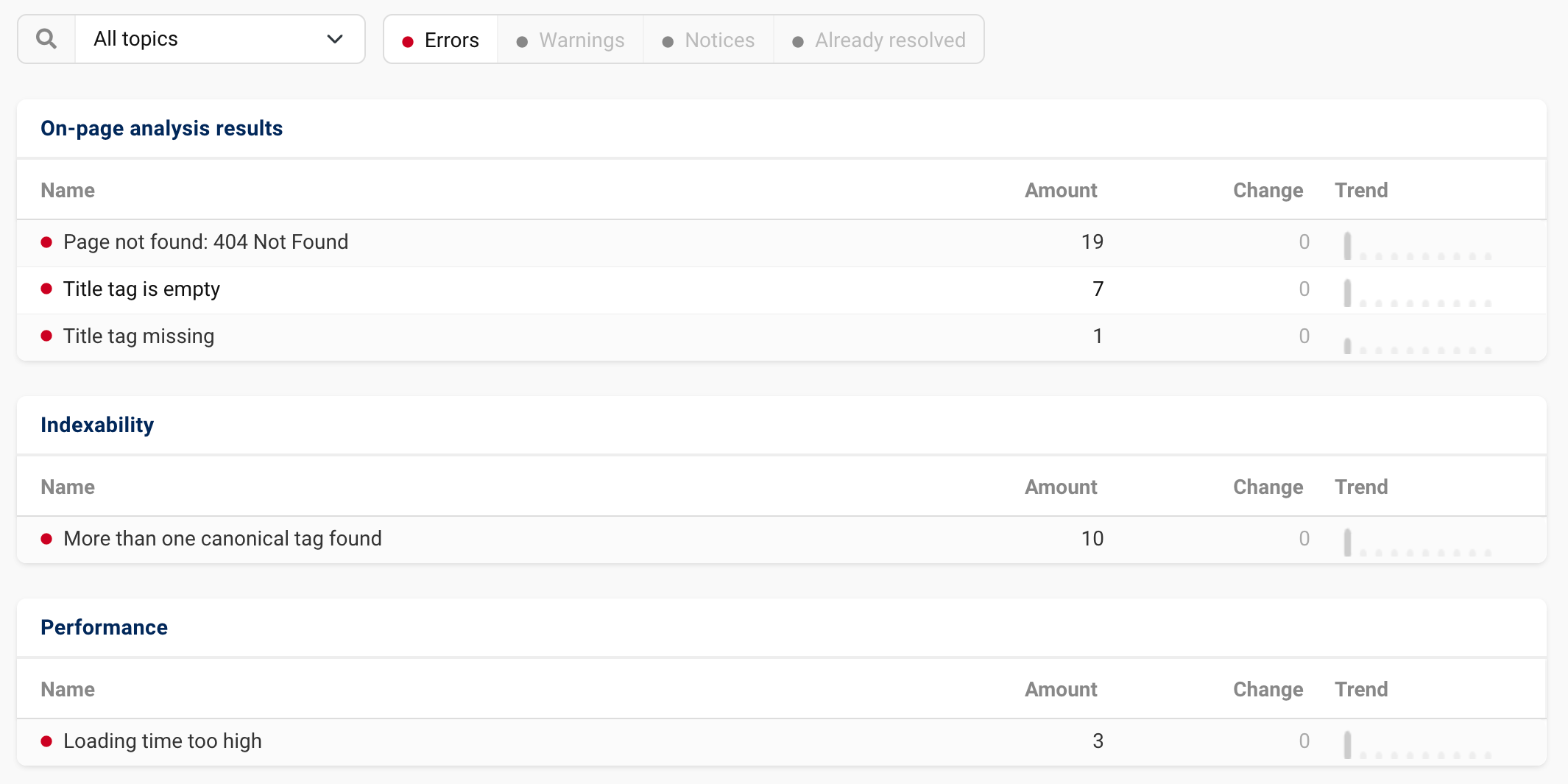The width and height of the screenshot is (1568, 784).
Task: Click change value 0 in 404 Not Found row
Action: (x=1304, y=242)
